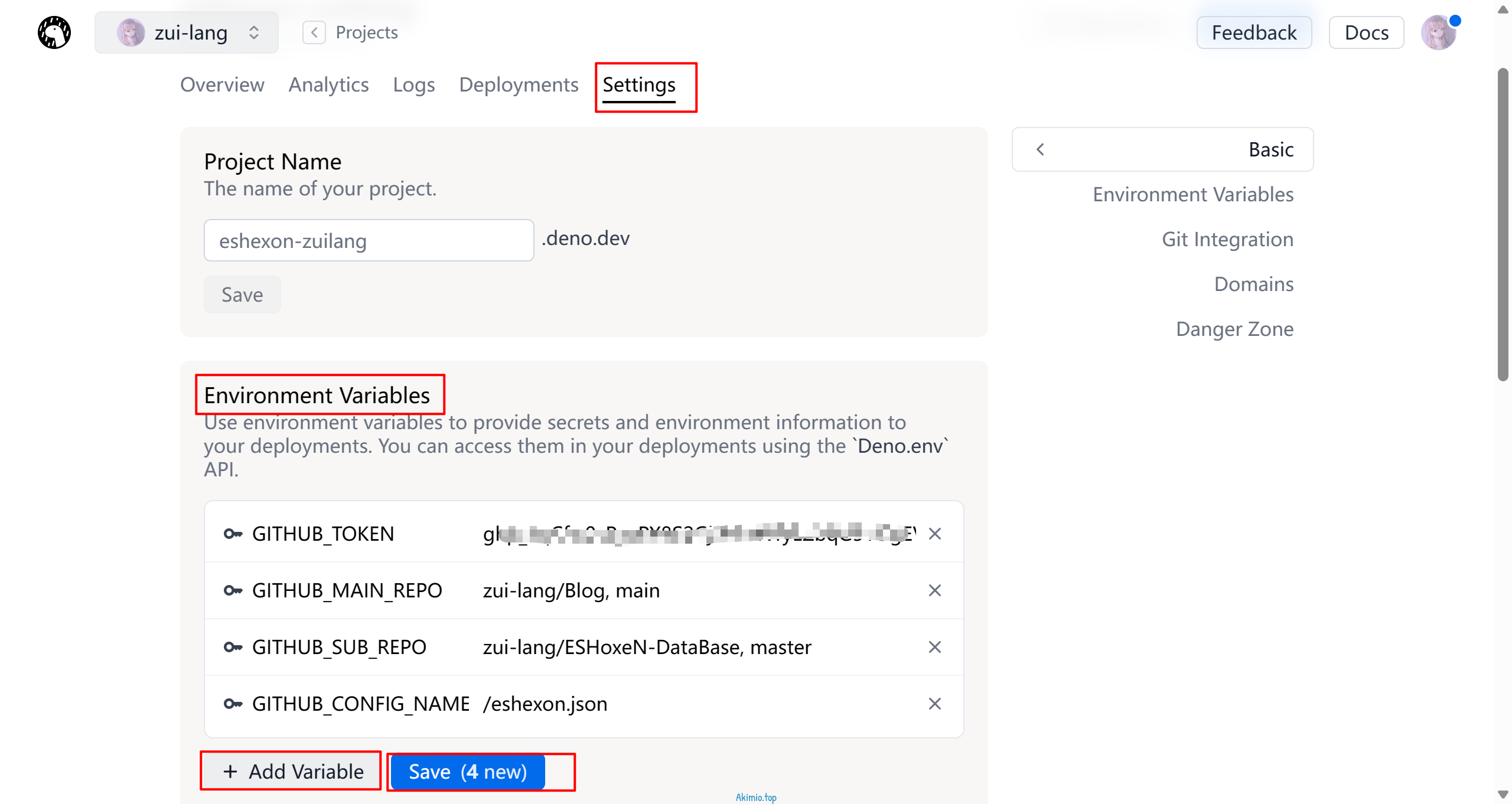Click the GITHUB_SUB_REPO variable name

coord(339,648)
